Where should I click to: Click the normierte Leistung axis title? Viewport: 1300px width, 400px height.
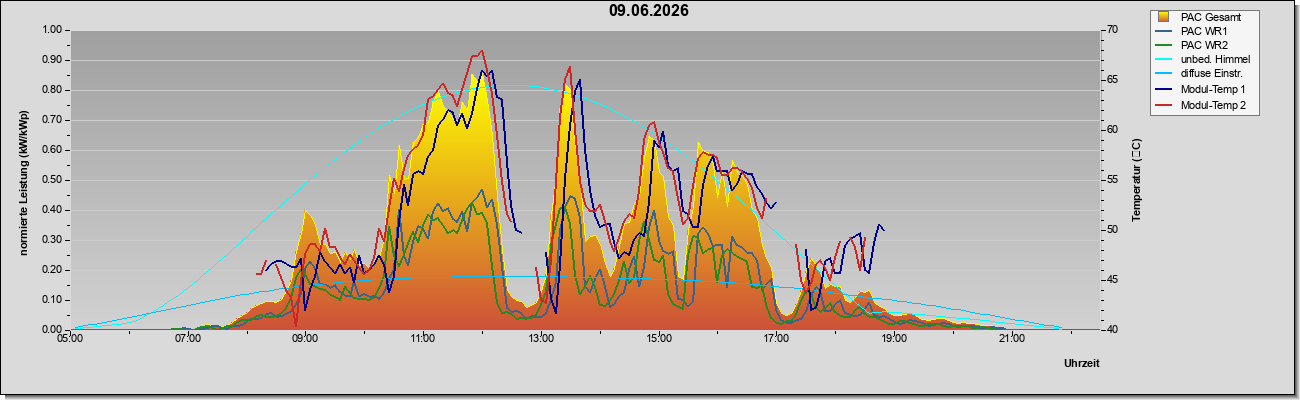coord(23,178)
